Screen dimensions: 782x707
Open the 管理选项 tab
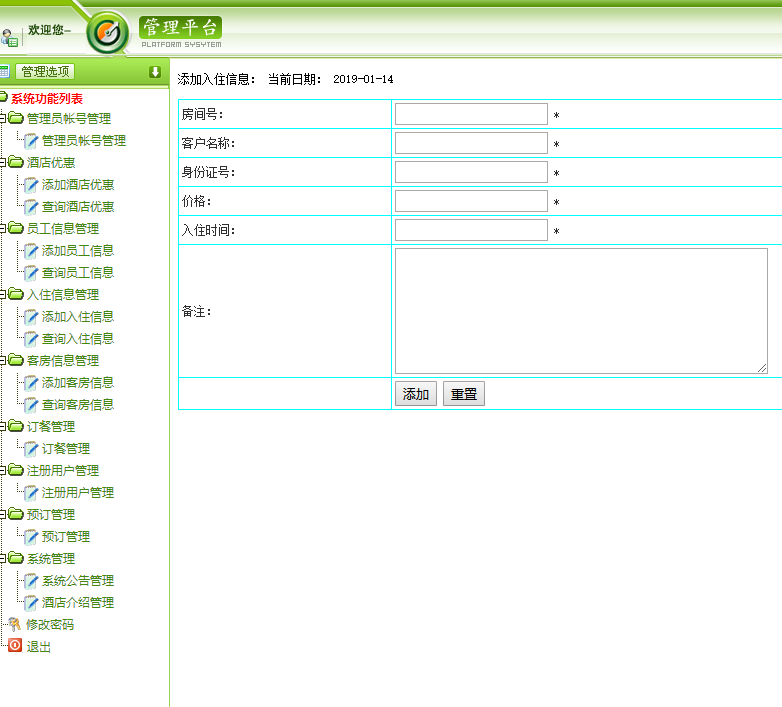pos(45,72)
